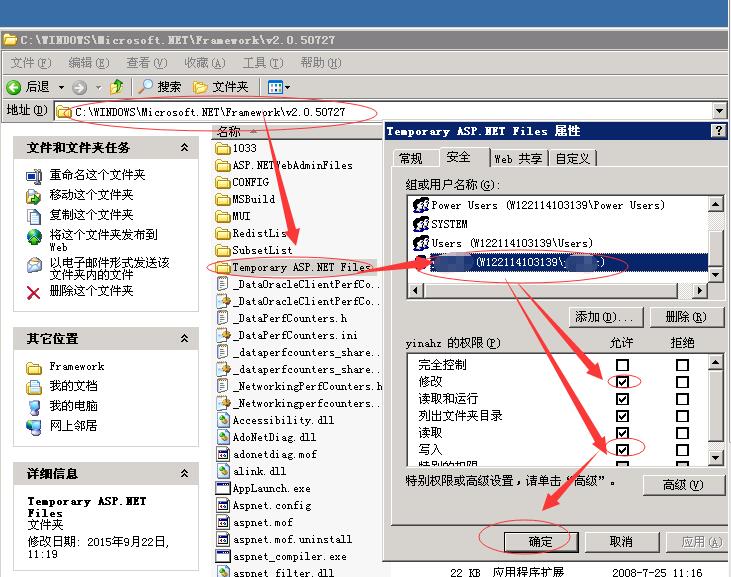Click the Back arrow icon in toolbar

tap(14, 87)
